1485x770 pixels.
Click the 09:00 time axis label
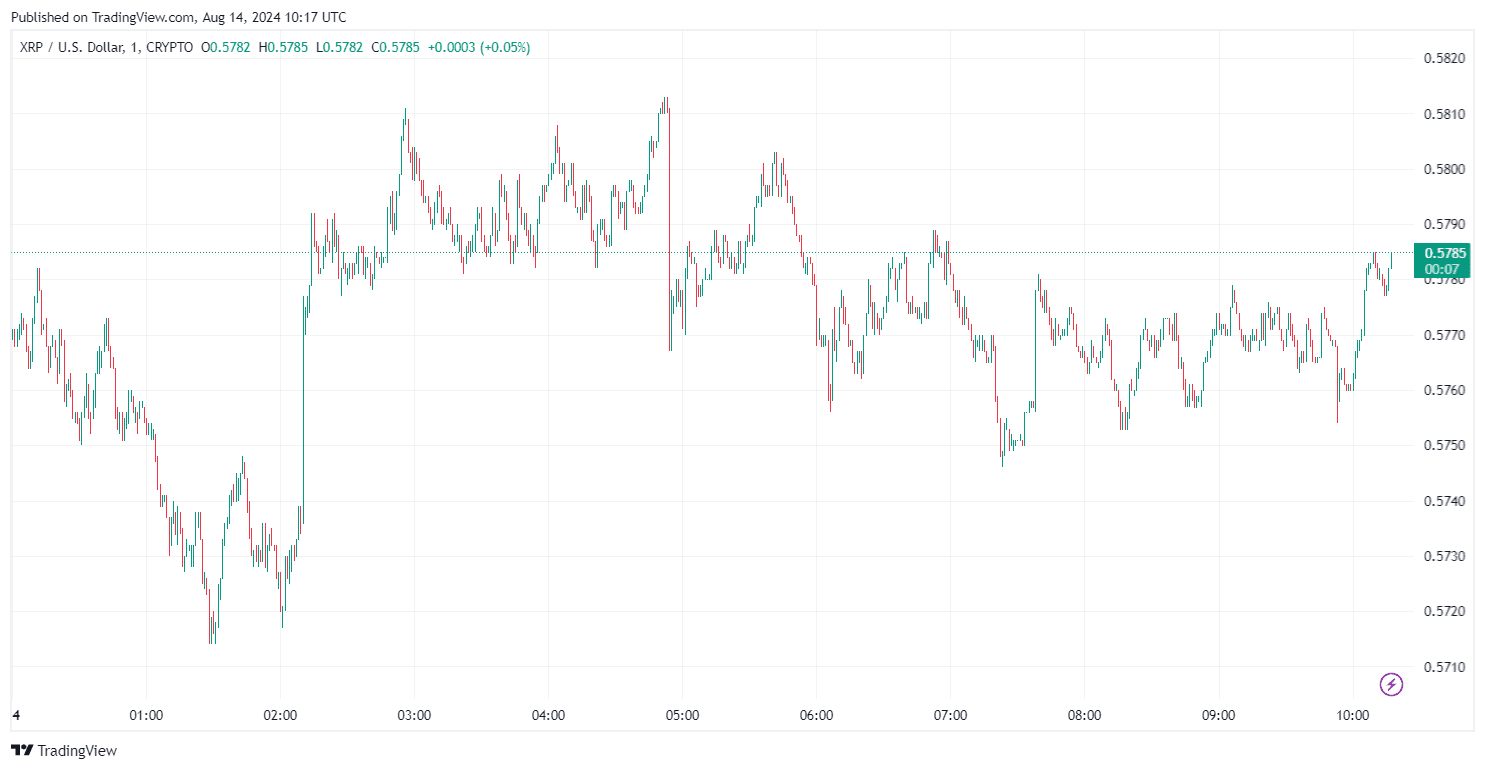pos(1218,716)
